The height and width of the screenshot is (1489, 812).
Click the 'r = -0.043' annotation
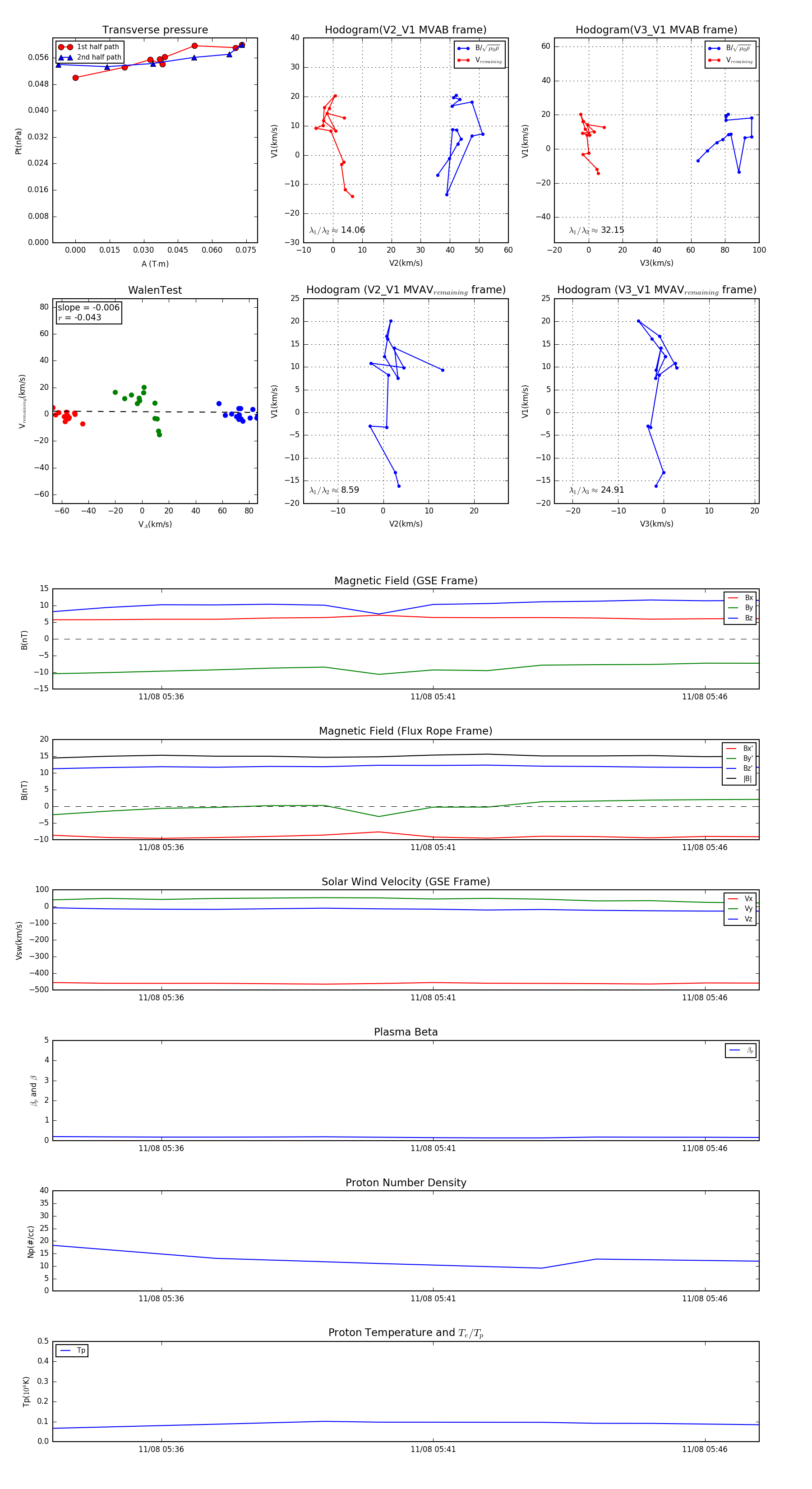[80, 317]
